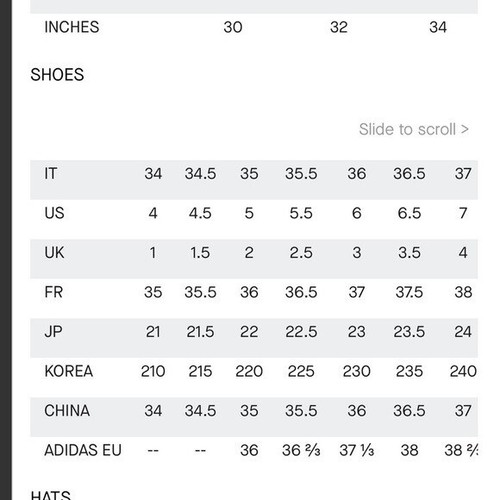Select UK size 3.5 cell
The image size is (500, 500).
[x=409, y=253]
